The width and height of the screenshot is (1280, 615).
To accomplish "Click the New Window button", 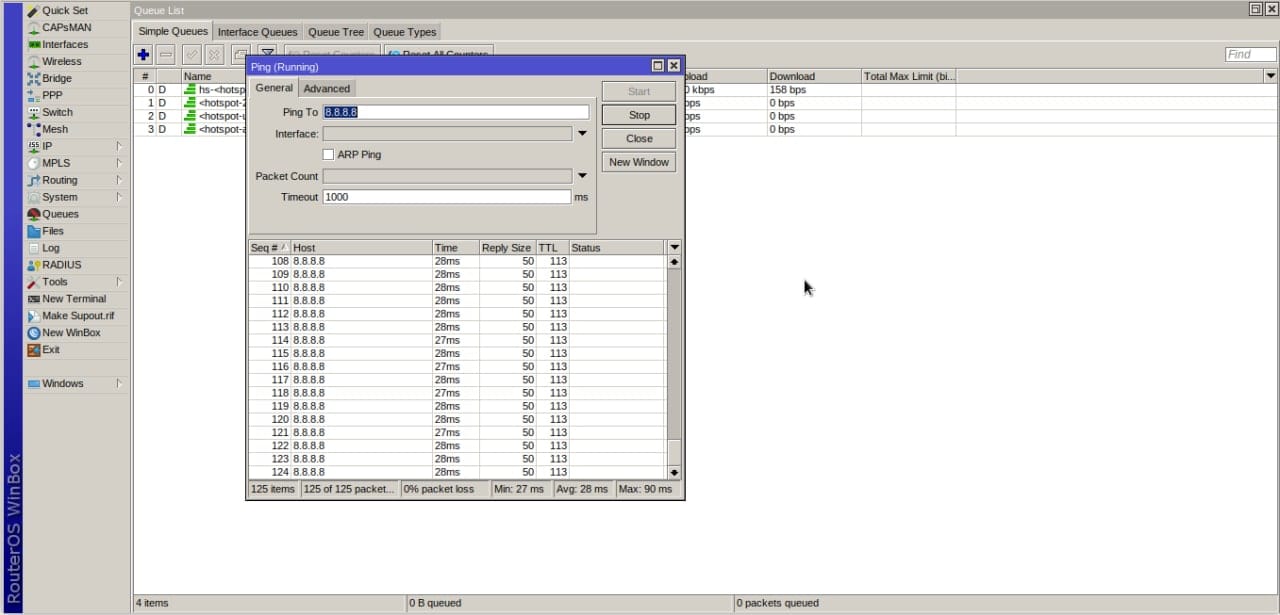I will (x=639, y=162).
